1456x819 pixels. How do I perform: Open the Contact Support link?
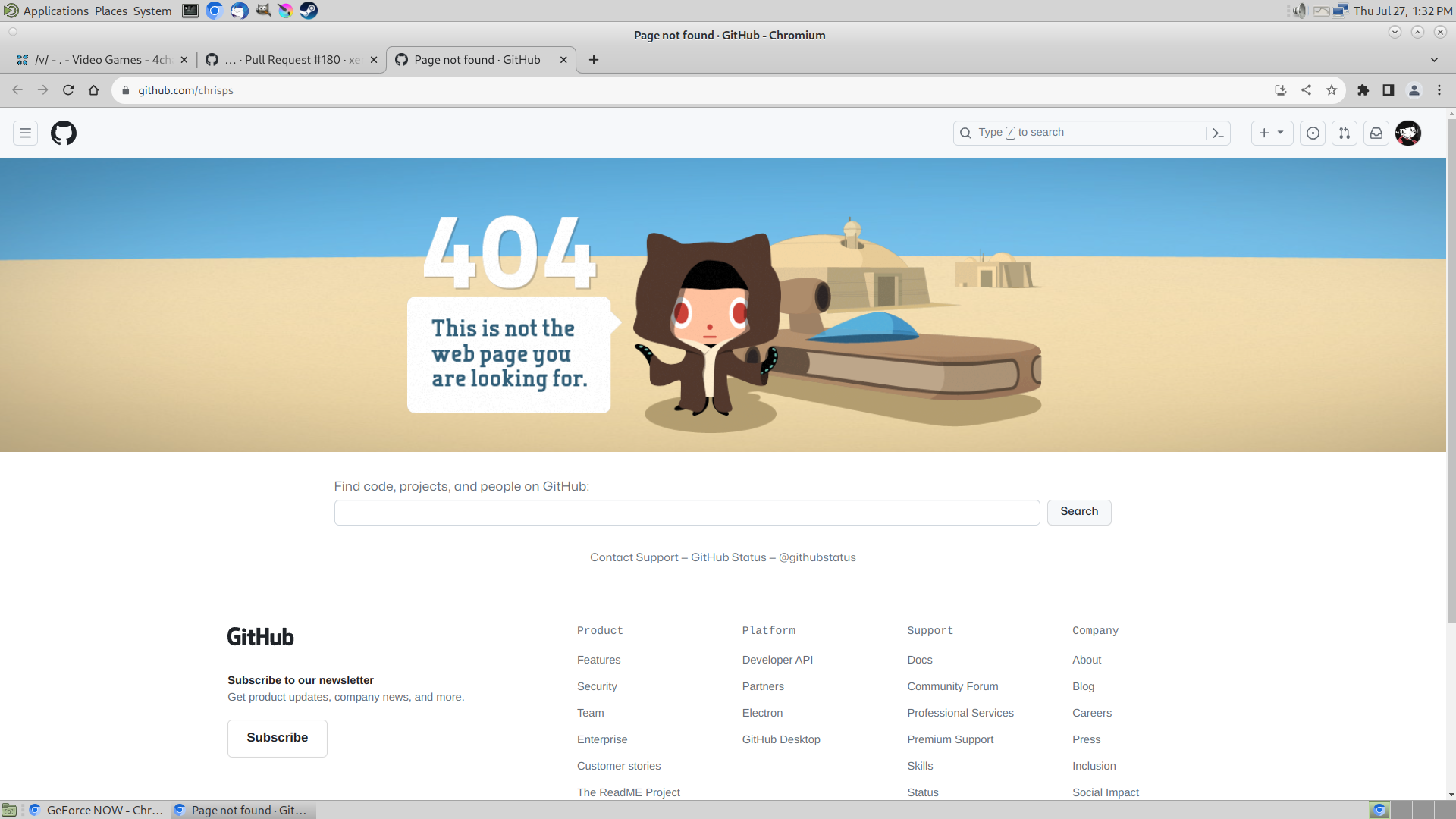[634, 557]
